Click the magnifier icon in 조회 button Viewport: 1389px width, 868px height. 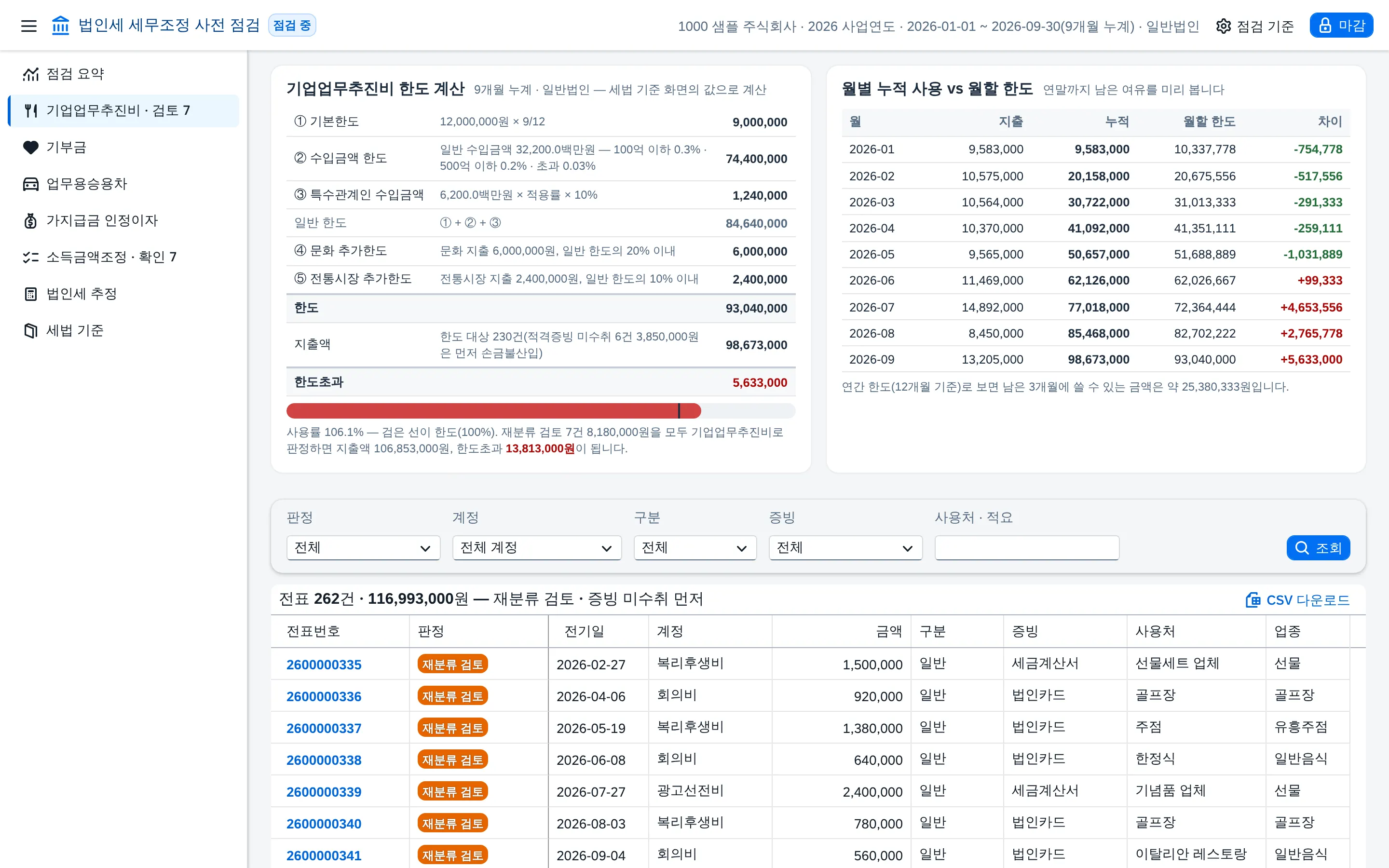pyautogui.click(x=1302, y=548)
